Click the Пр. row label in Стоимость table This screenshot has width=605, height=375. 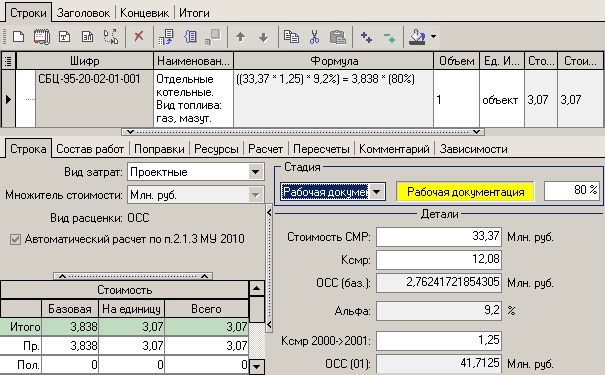pyautogui.click(x=21, y=345)
